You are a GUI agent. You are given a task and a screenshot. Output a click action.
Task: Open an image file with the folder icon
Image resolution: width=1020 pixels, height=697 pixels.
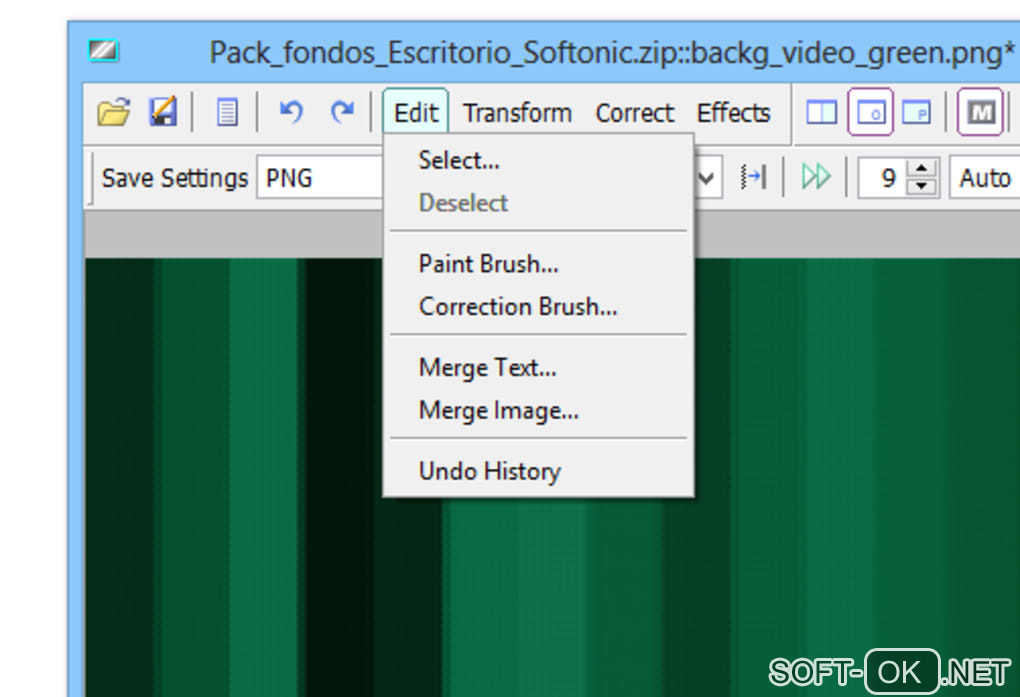click(x=114, y=112)
